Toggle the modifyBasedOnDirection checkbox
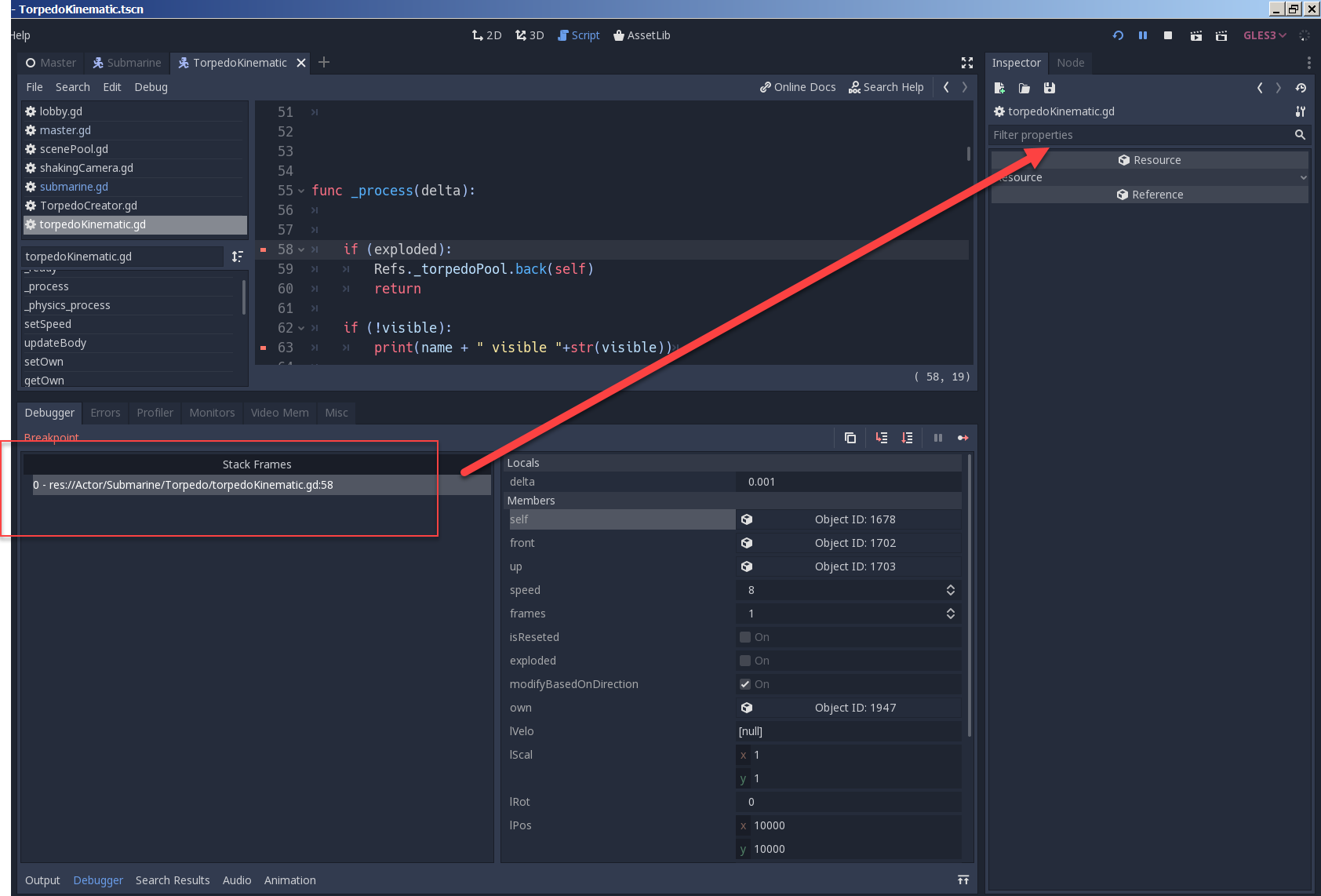The height and width of the screenshot is (896, 1321). coord(745,684)
